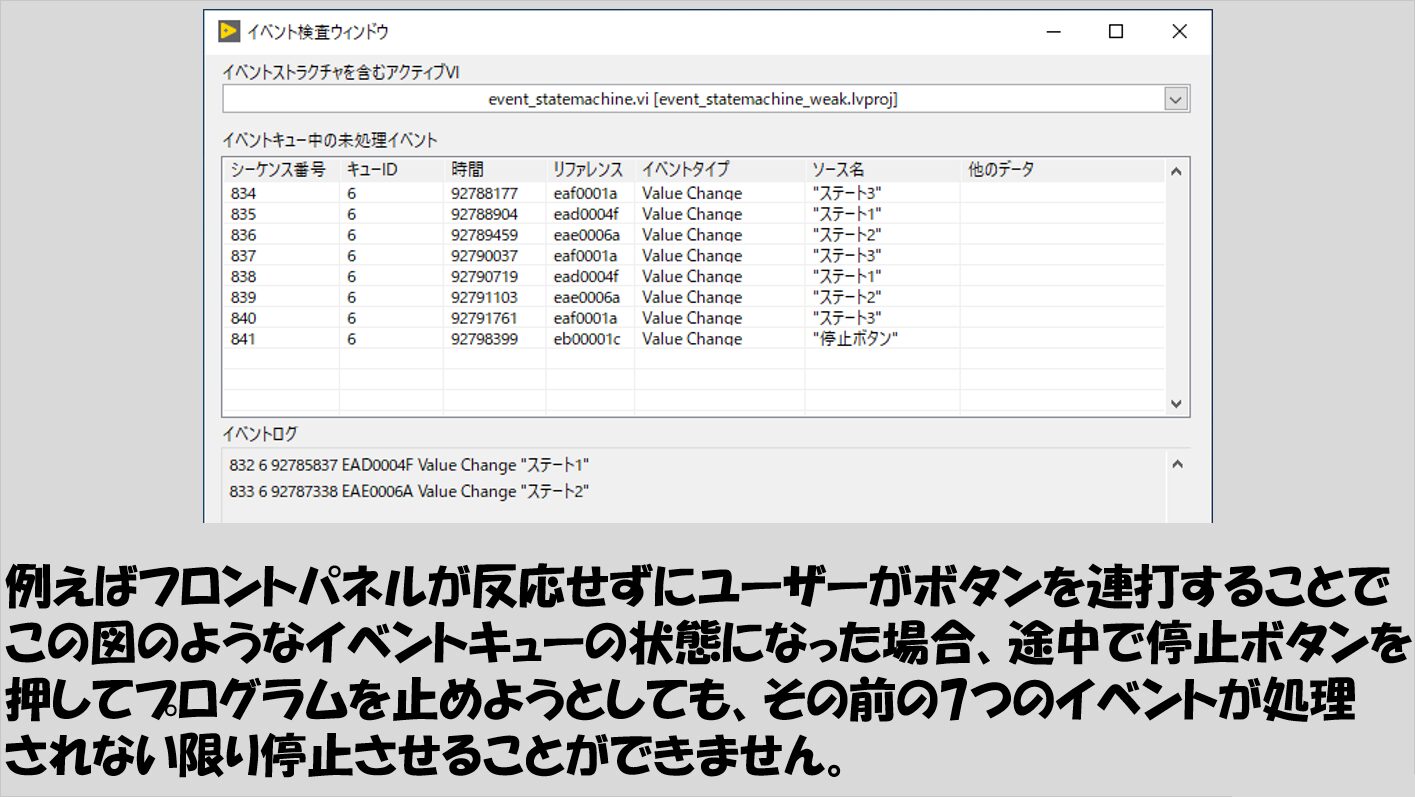
Task: Minimize the event inspector window
Action: point(1052,31)
